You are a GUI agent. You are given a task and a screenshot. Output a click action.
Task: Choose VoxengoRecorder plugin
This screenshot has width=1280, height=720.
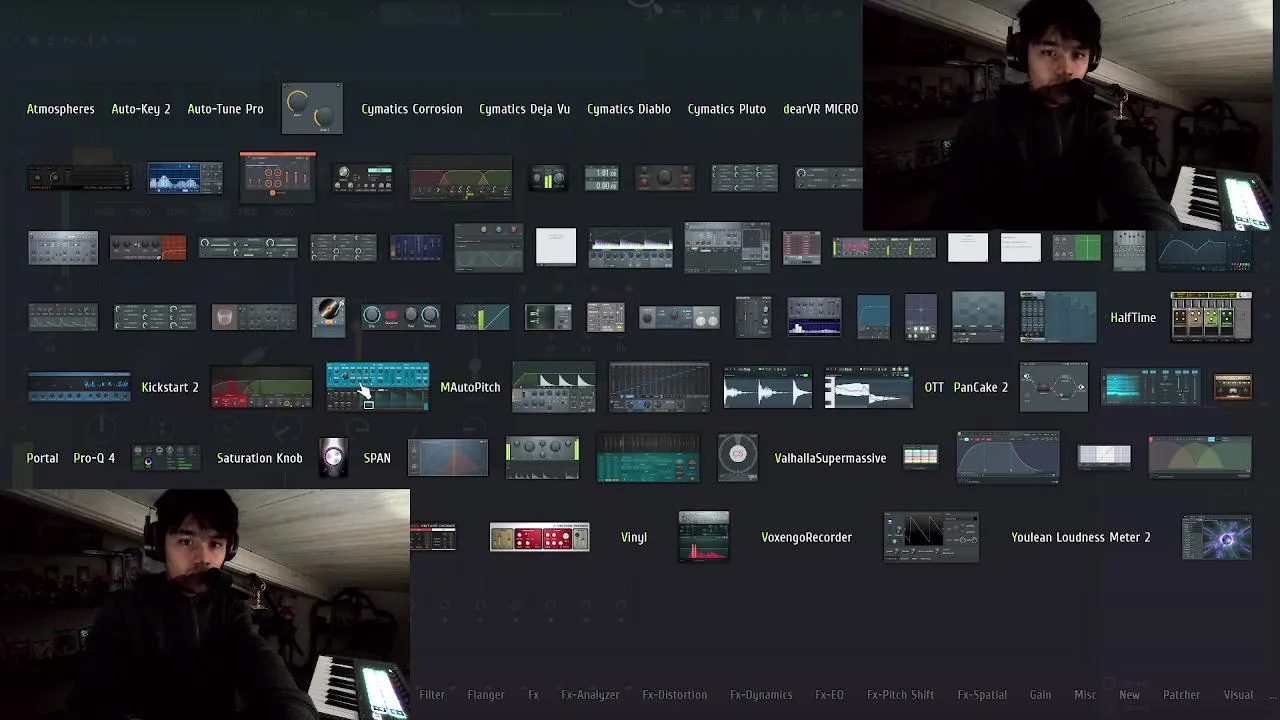coord(807,537)
